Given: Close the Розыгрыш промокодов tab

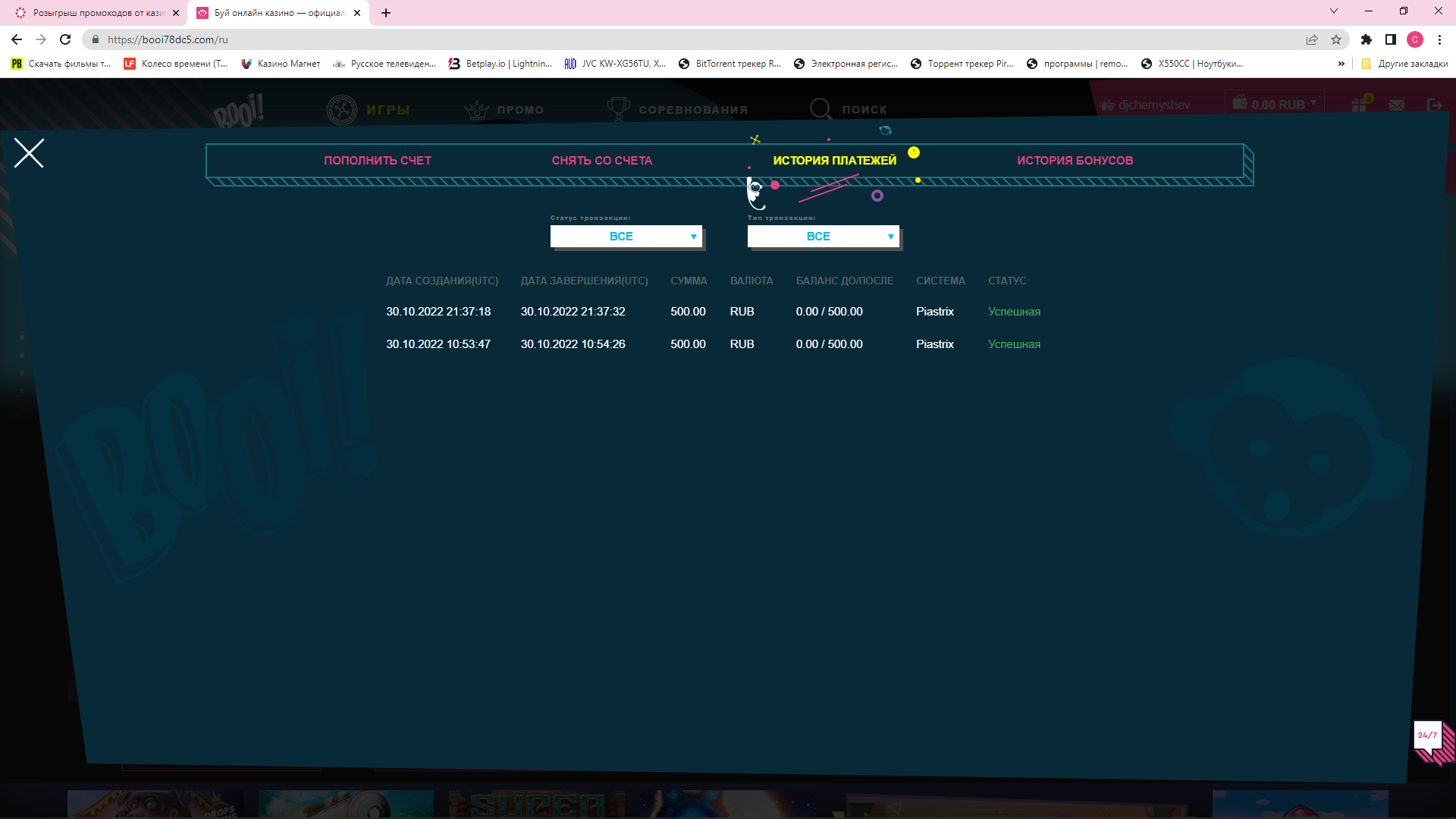Looking at the screenshot, I should [x=176, y=13].
